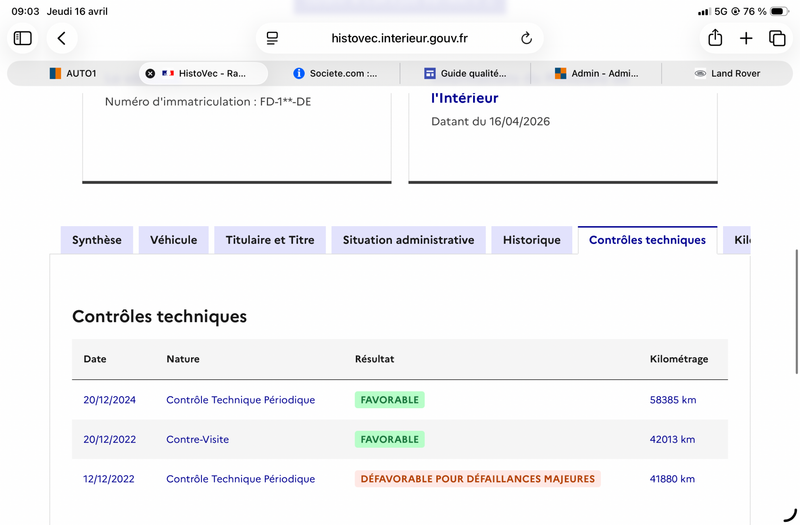
Task: Select the Synthèse tab
Action: click(x=96, y=240)
